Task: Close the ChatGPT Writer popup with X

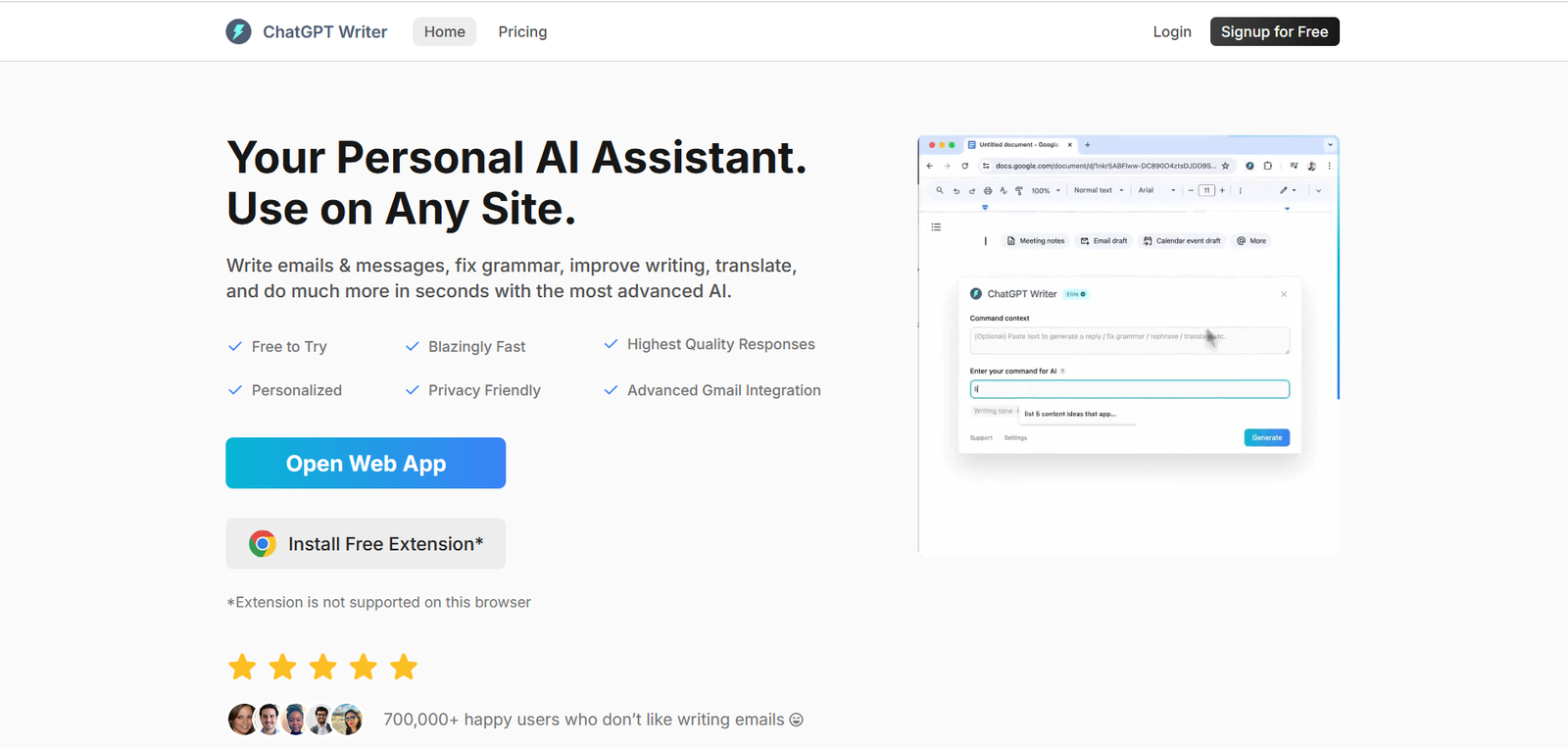Action: 1284,294
